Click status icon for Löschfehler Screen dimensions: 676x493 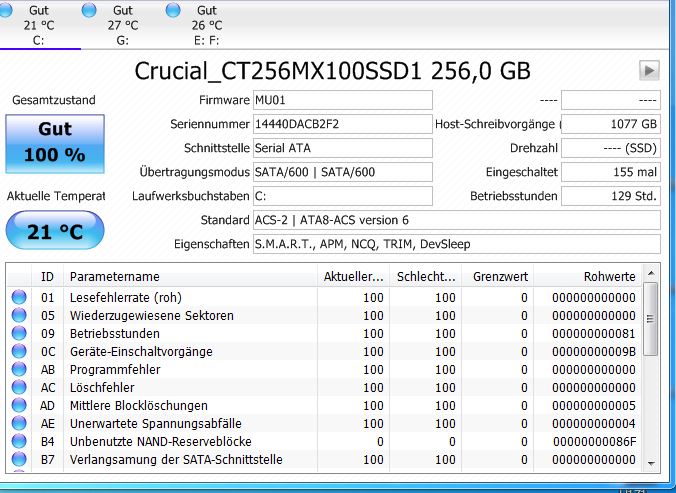pyautogui.click(x=19, y=387)
